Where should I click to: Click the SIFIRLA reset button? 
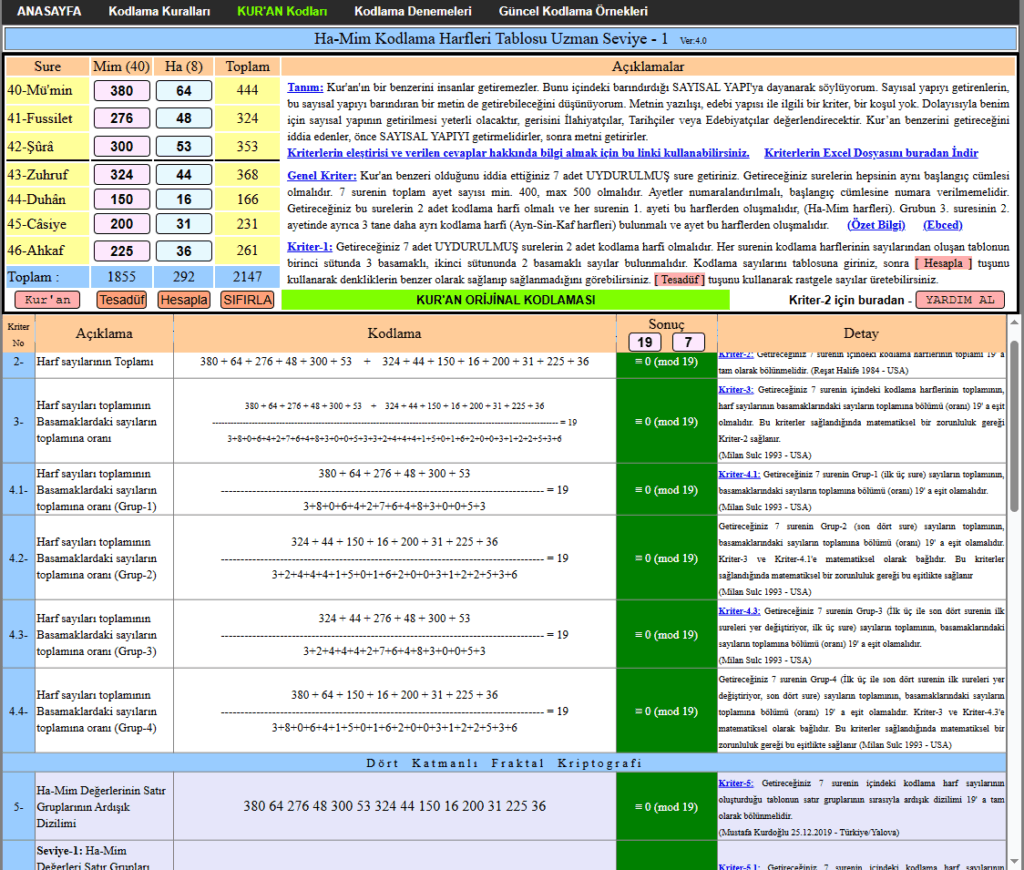click(248, 300)
